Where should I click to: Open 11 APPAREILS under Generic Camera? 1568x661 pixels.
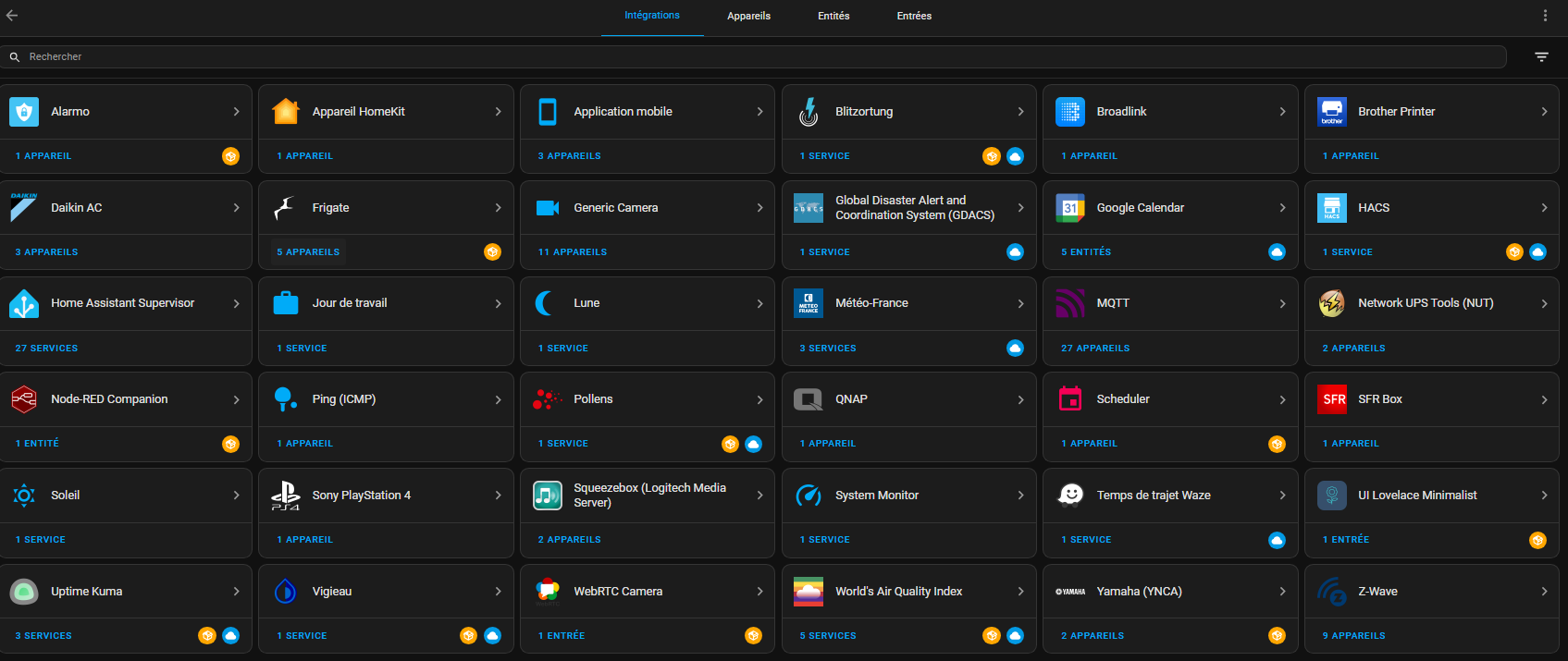(x=573, y=252)
